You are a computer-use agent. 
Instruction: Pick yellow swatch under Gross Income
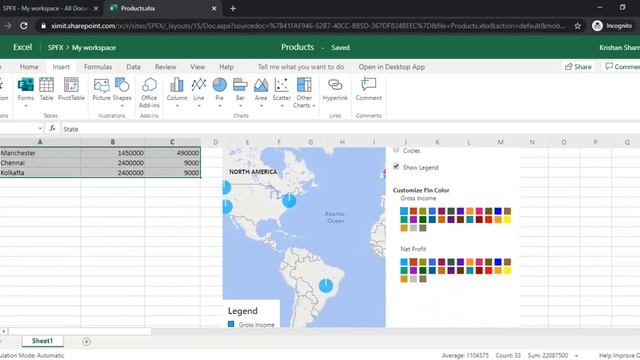pos(507,220)
